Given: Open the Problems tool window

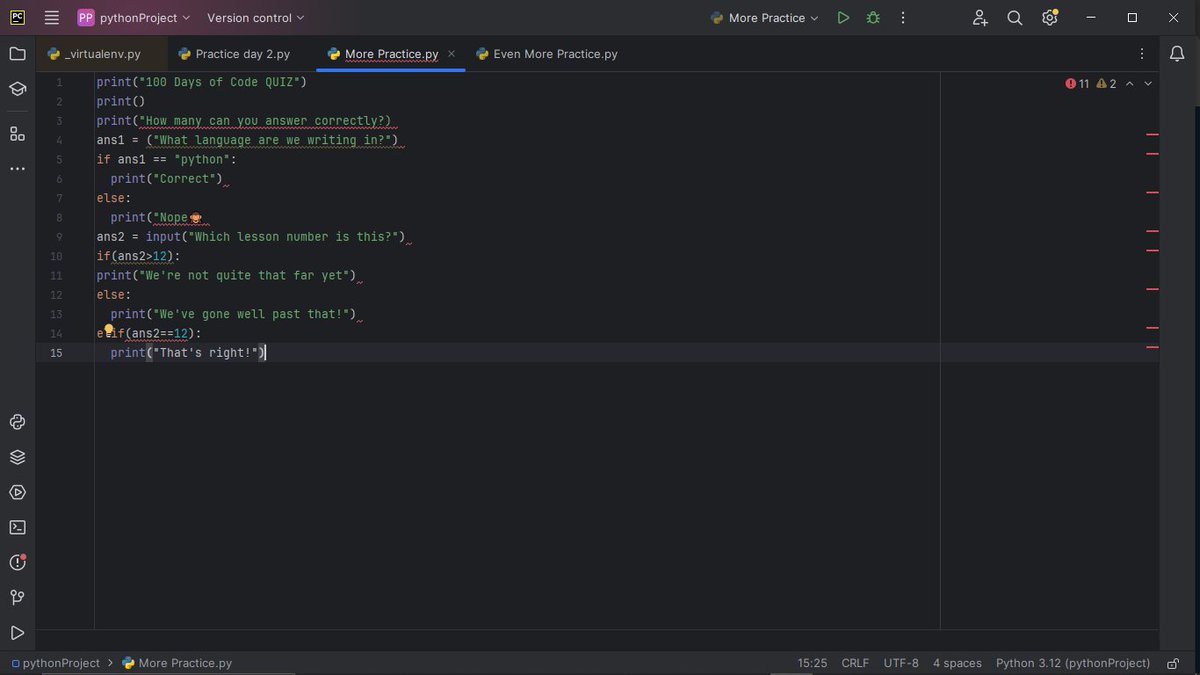Looking at the screenshot, I should click(x=17, y=562).
